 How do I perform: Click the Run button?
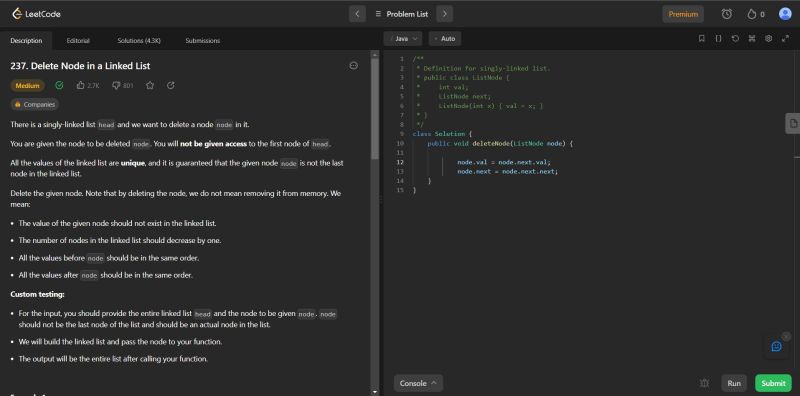734,383
